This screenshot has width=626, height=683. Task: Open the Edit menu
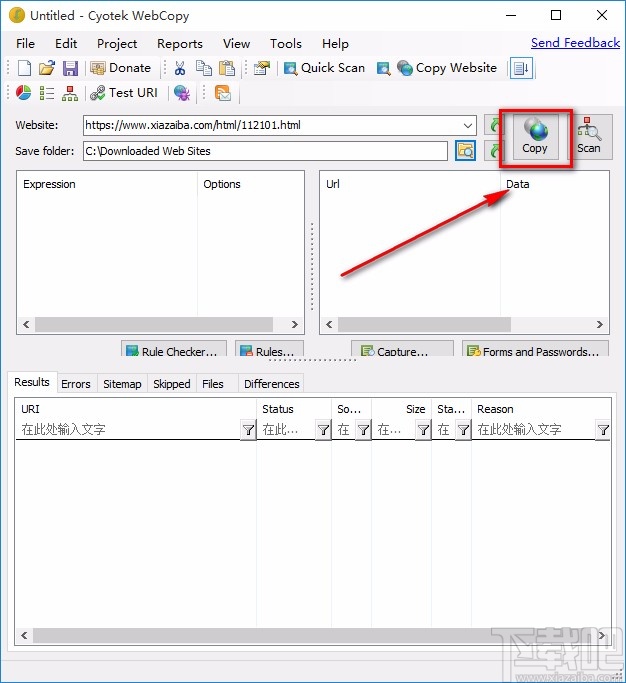[66, 44]
